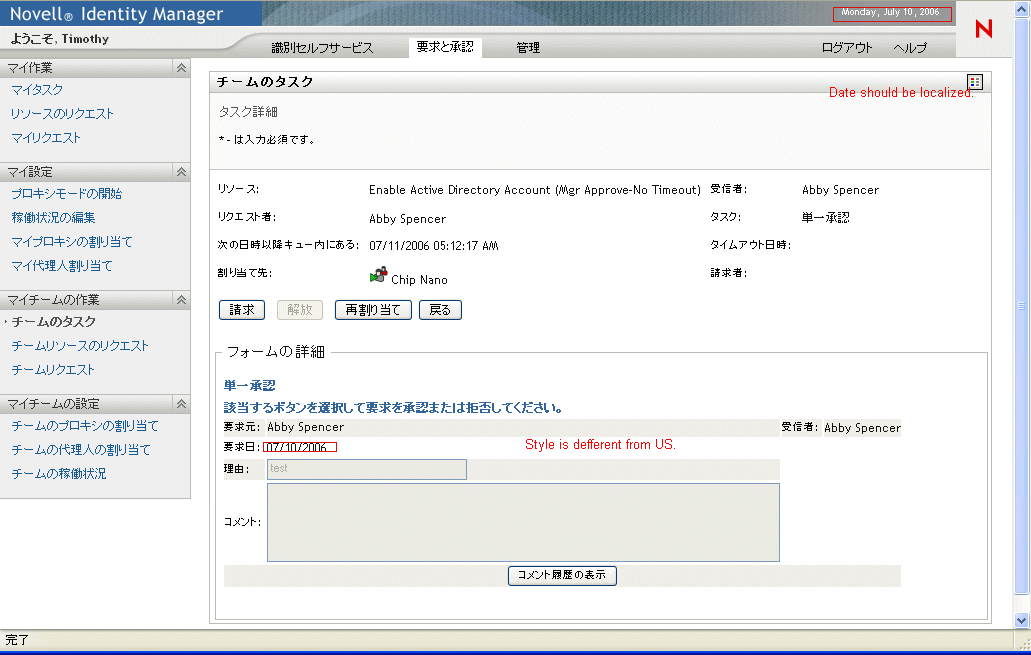
Task: Open マイ代理人割り当て
Action: coord(62,265)
